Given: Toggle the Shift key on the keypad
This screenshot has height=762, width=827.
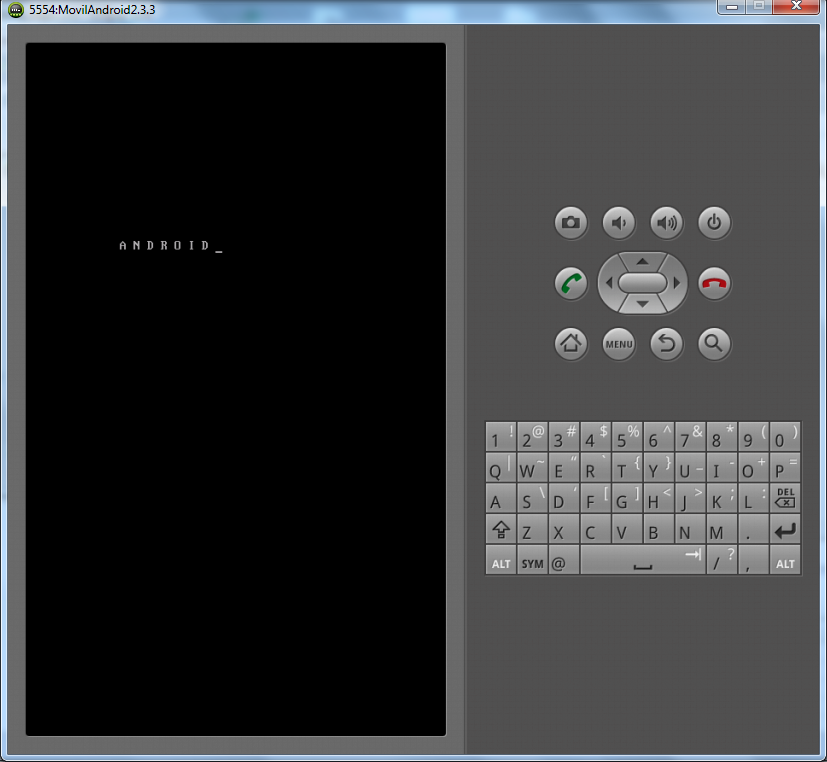Looking at the screenshot, I should click(500, 530).
